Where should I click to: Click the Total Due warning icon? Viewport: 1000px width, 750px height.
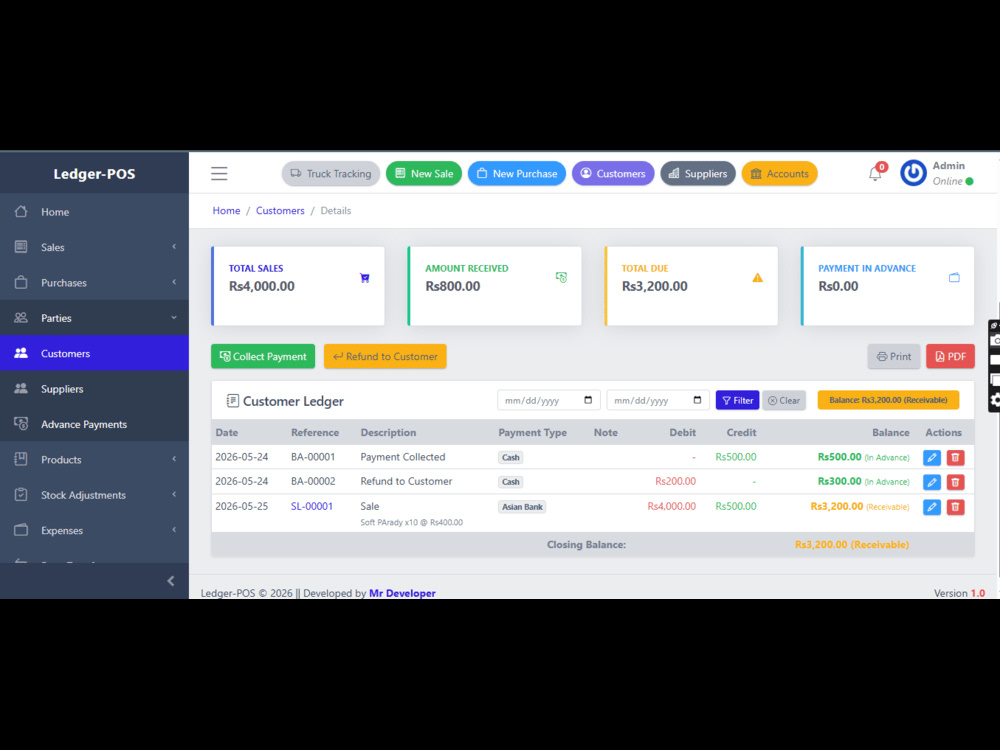click(757, 277)
